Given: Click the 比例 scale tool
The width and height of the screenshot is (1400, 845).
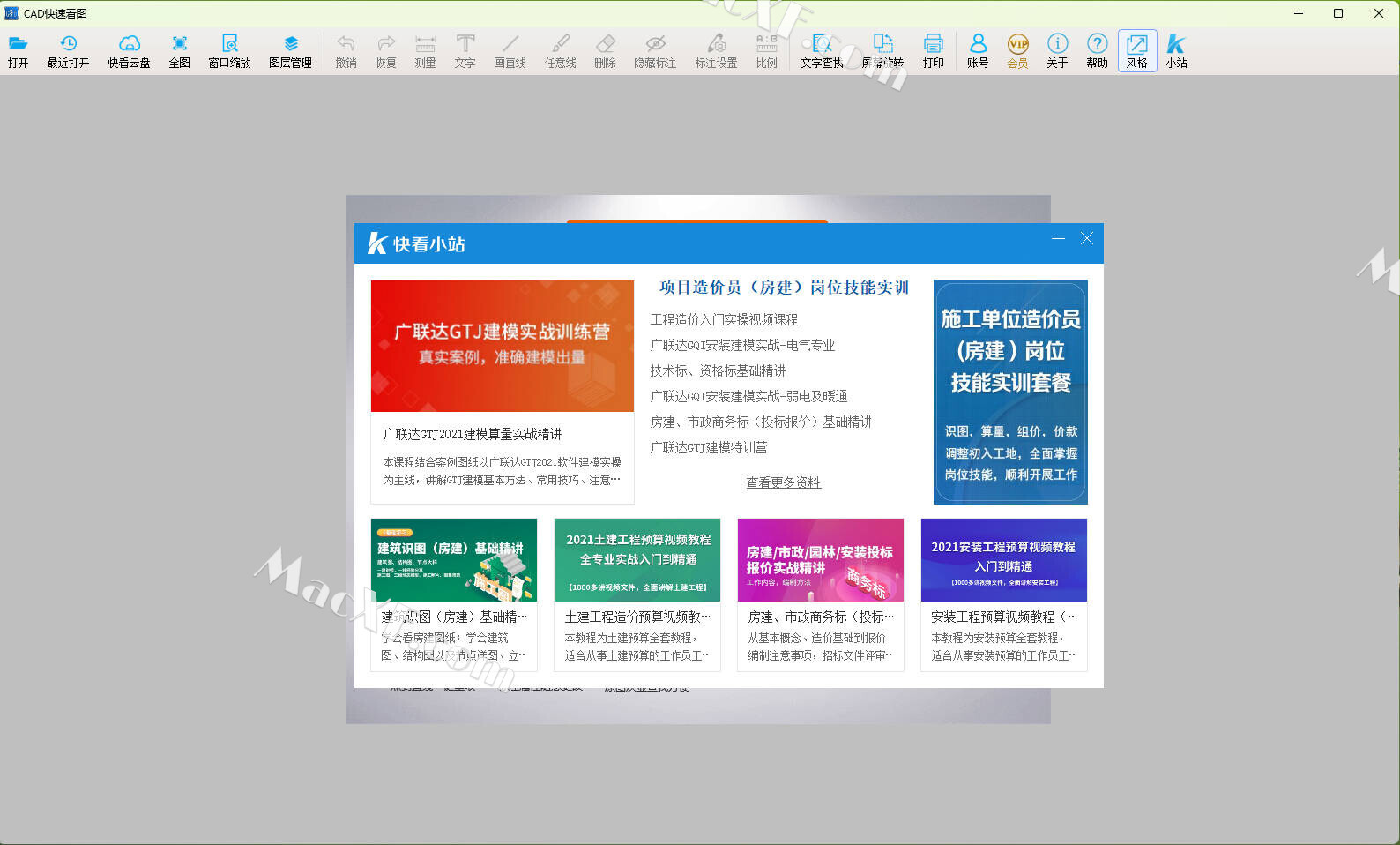Looking at the screenshot, I should pyautogui.click(x=766, y=51).
